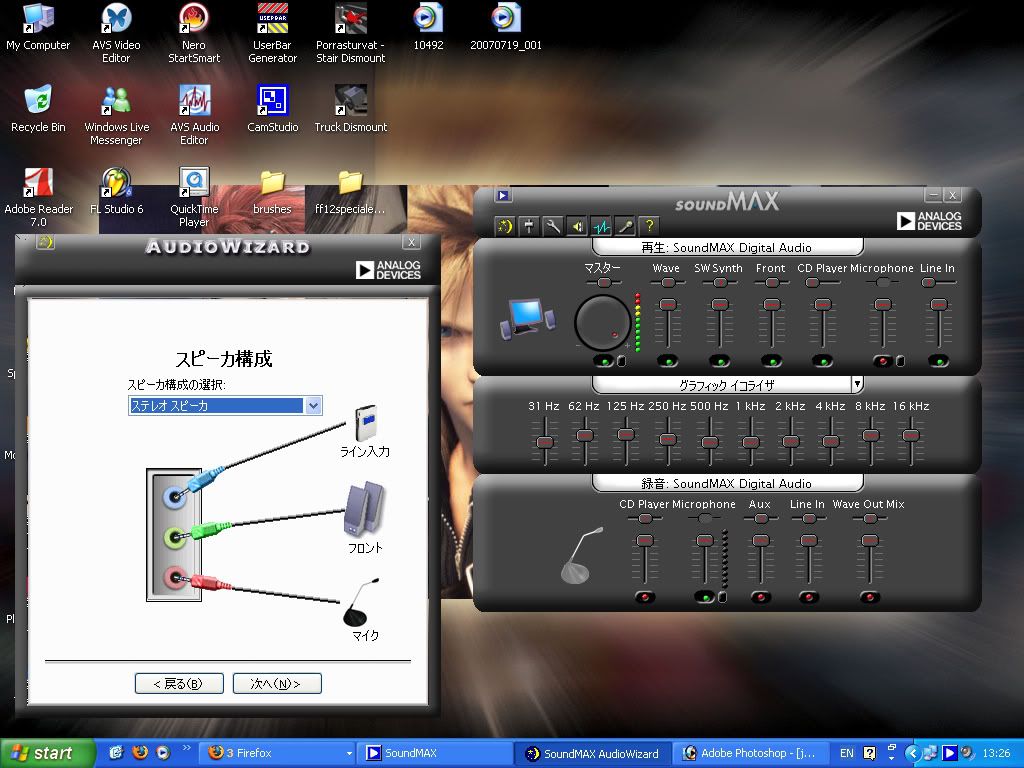Click the taskbar clock showing 13:26
This screenshot has width=1024, height=768.
(x=996, y=754)
